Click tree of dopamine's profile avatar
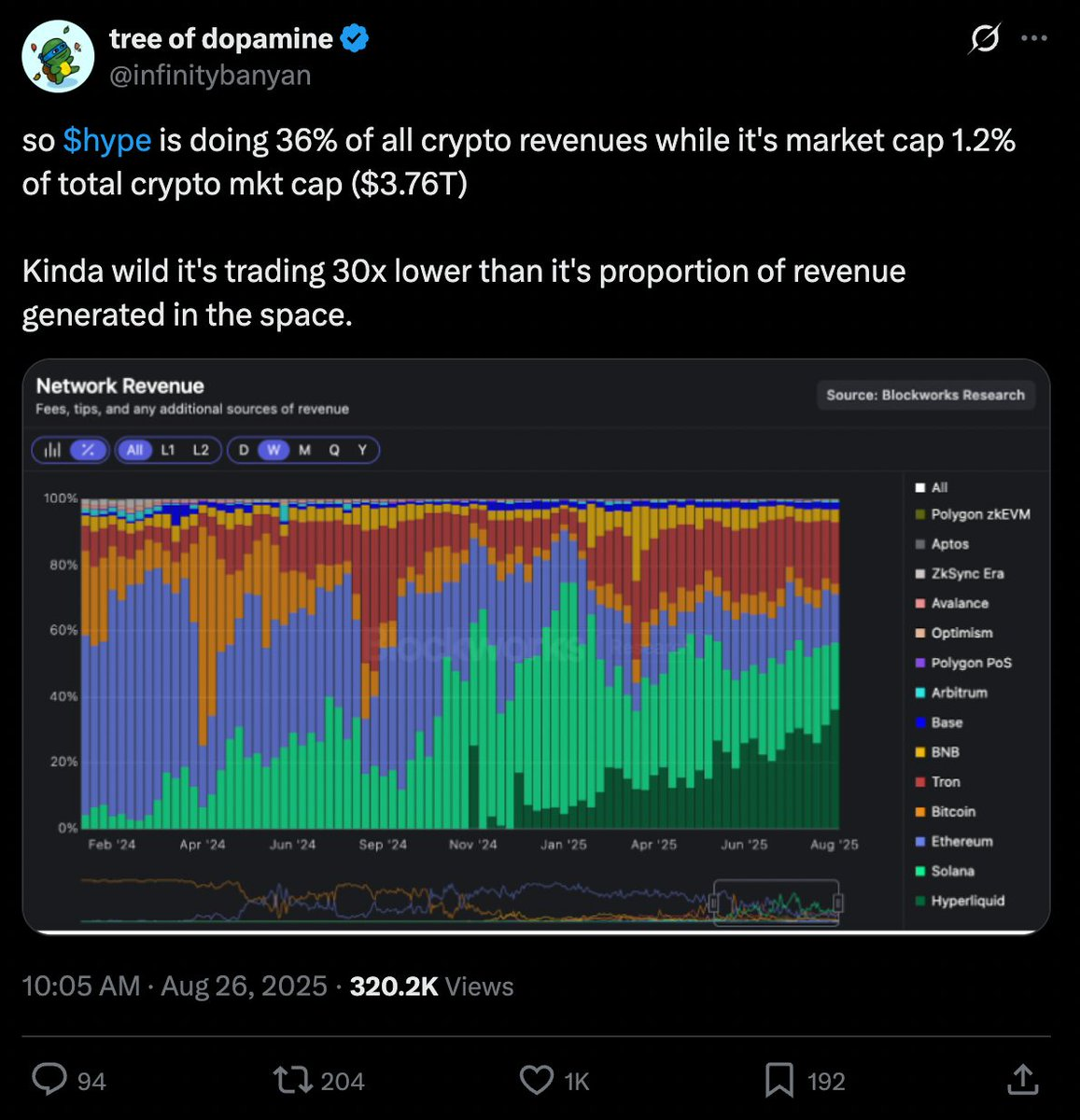The height and width of the screenshot is (1120, 1080). pos(57,56)
